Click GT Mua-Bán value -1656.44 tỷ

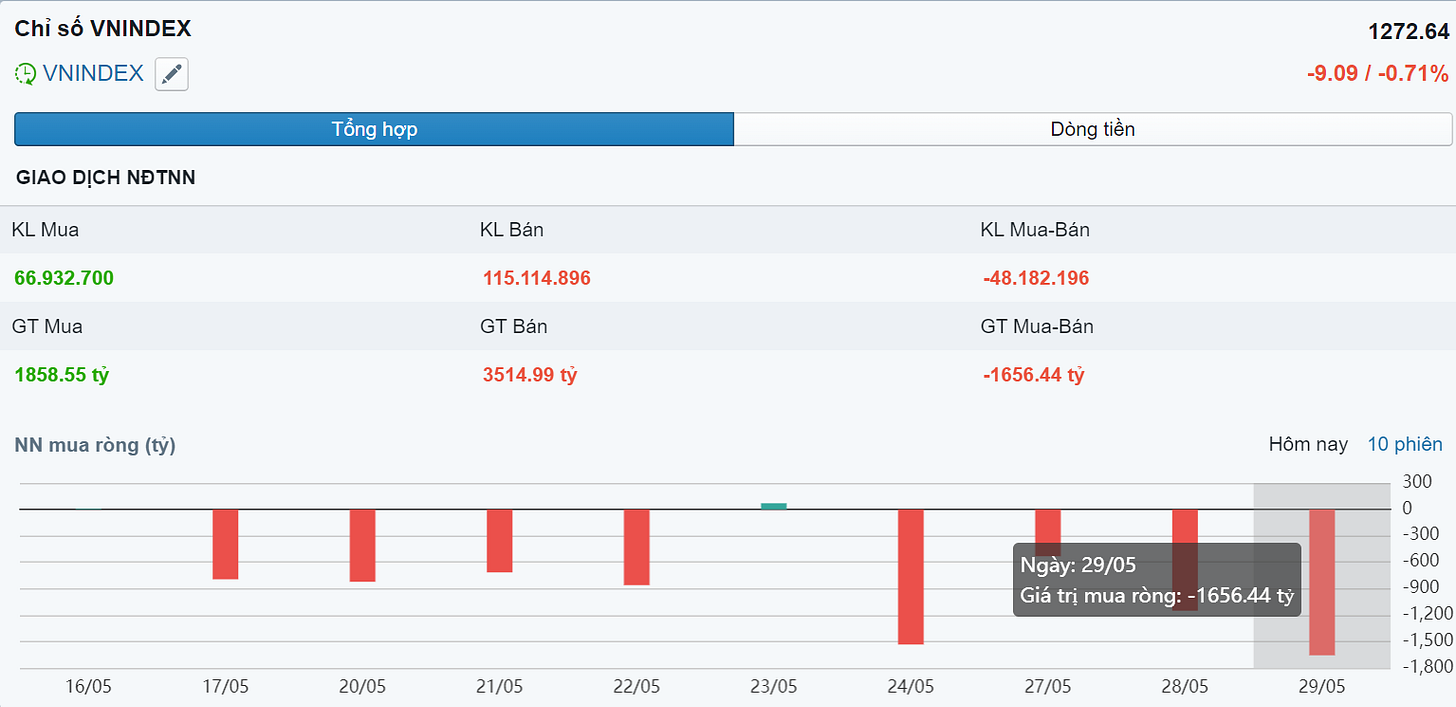[1034, 375]
